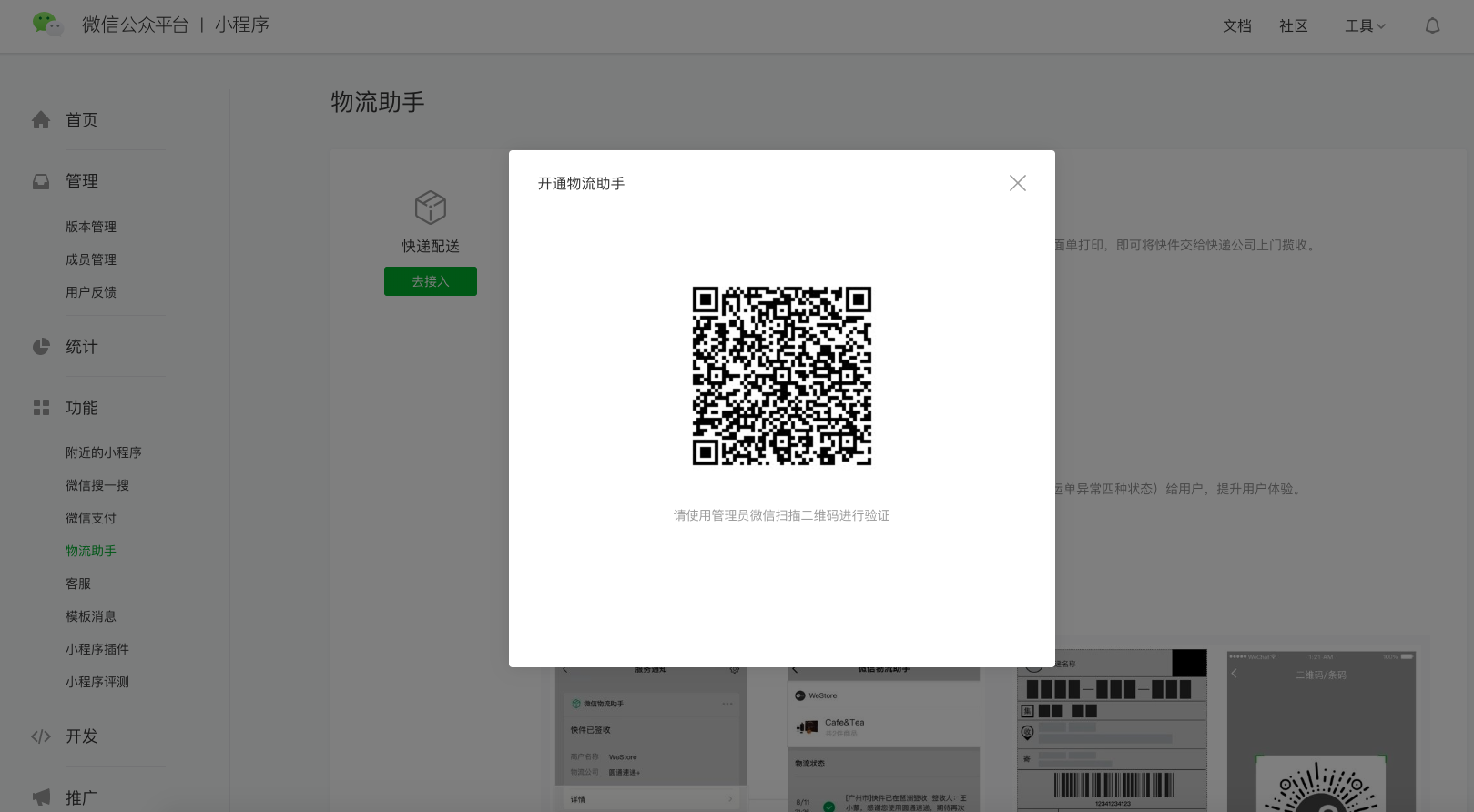
Task: Open 客服 in sidebar
Action: pyautogui.click(x=78, y=584)
